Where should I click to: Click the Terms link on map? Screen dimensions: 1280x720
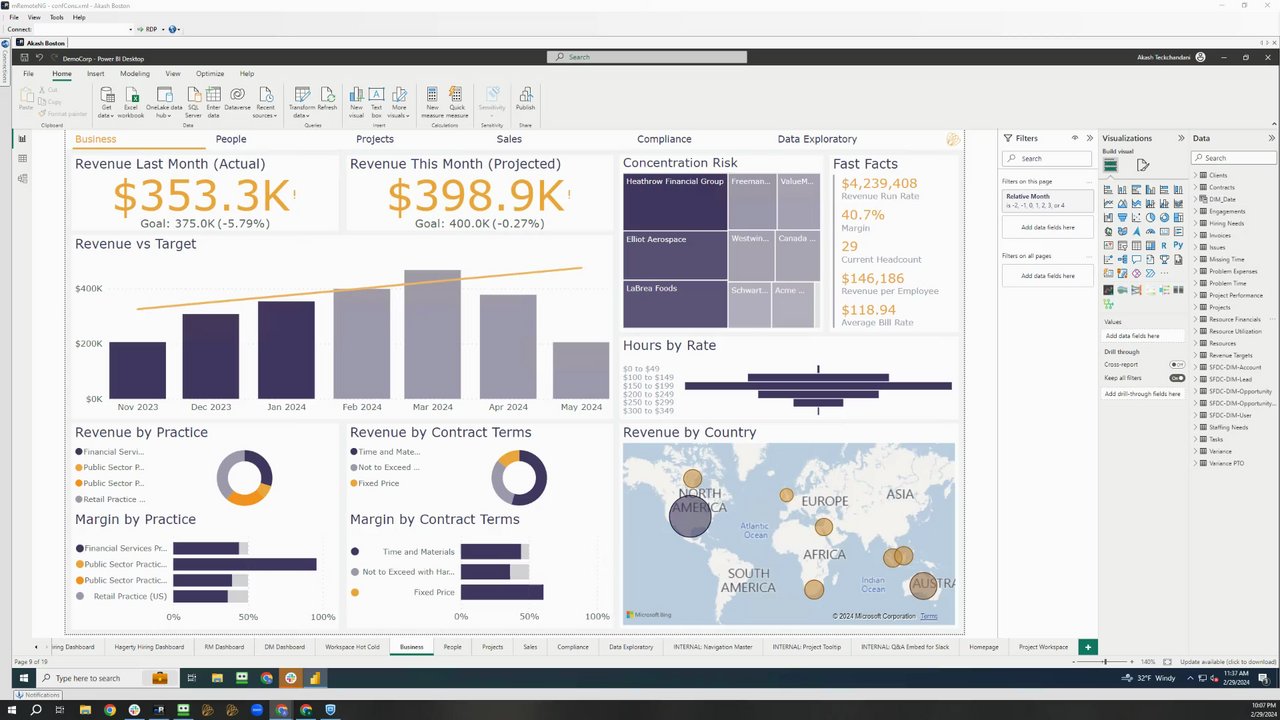929,616
